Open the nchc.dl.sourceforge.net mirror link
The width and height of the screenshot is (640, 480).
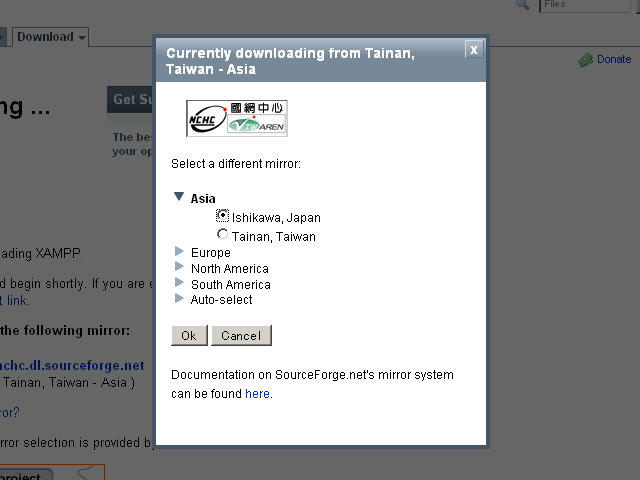(72, 365)
